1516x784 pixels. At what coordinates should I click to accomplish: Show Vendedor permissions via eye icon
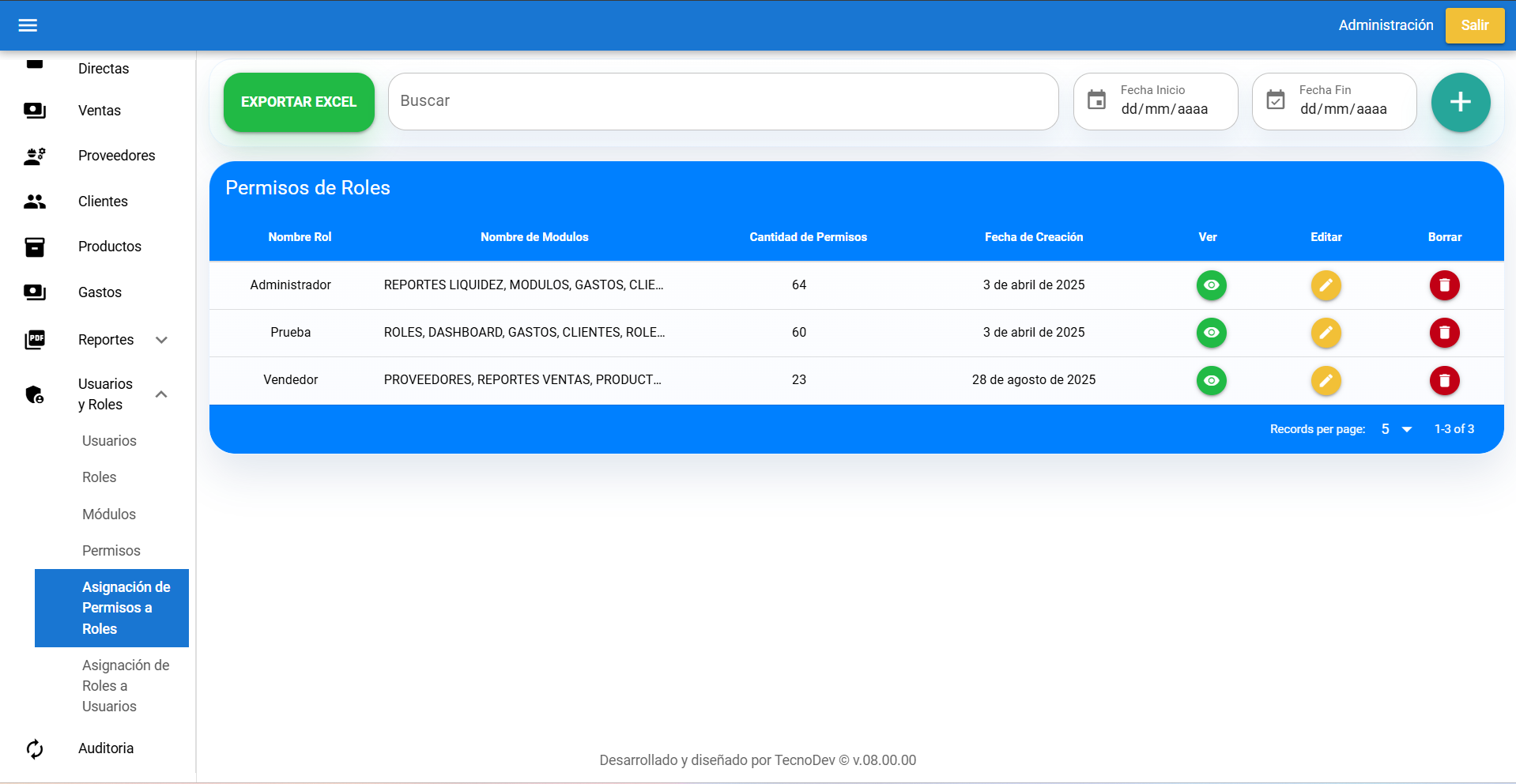click(1211, 381)
